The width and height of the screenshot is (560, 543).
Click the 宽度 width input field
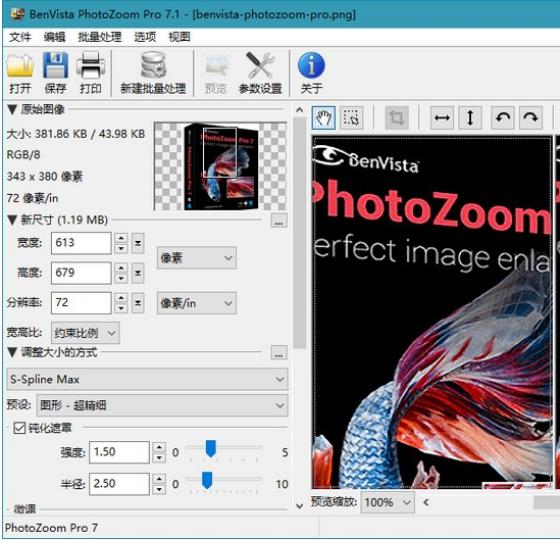pyautogui.click(x=81, y=243)
